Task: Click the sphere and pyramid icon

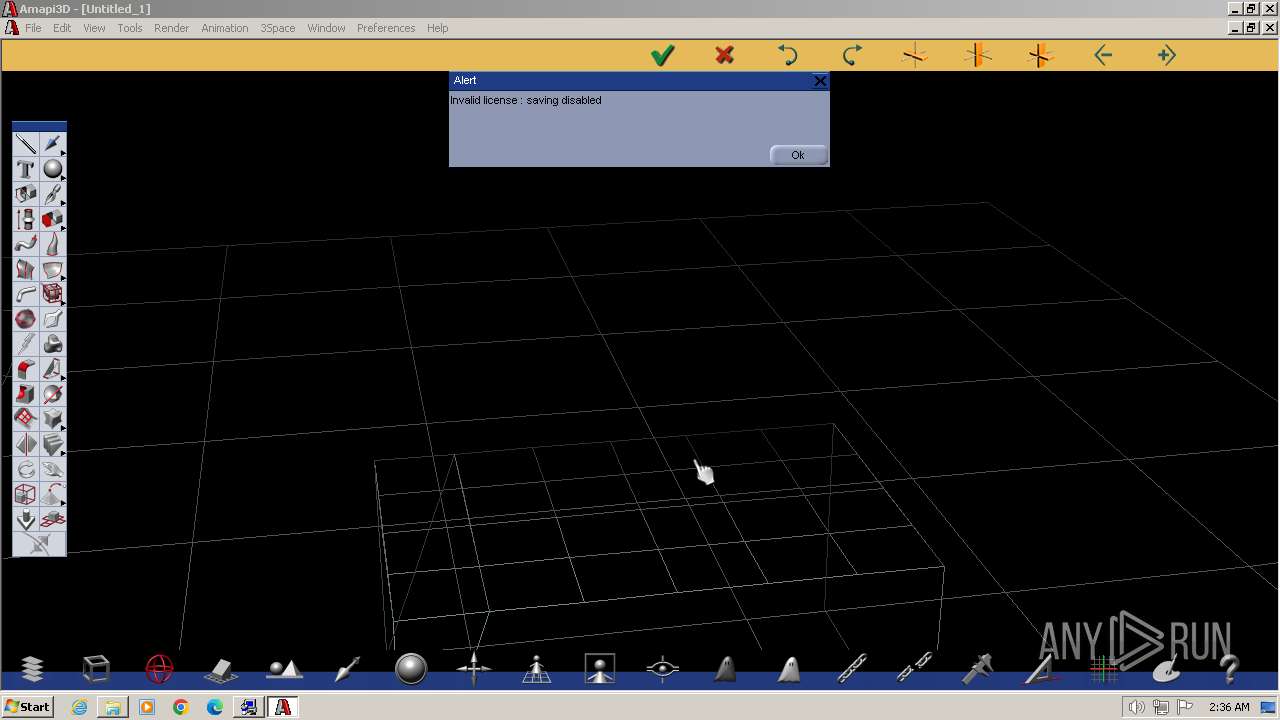Action: [x=285, y=668]
